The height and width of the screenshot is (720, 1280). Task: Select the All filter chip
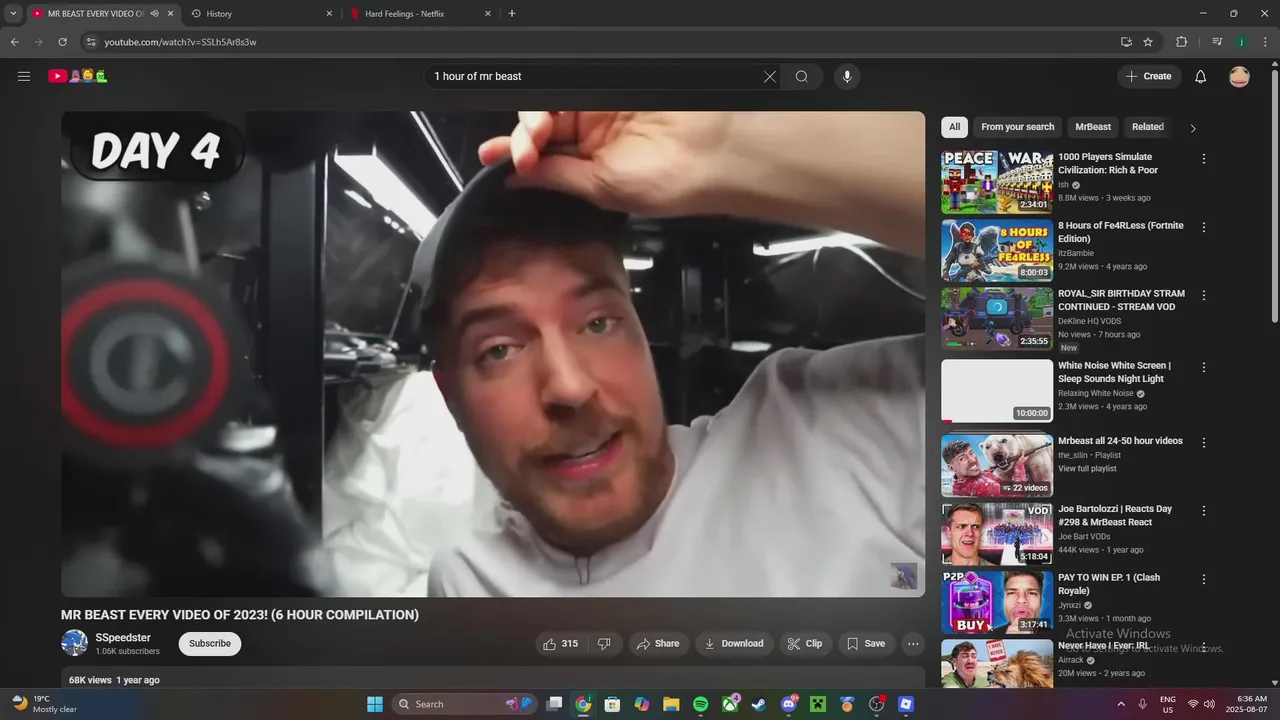(954, 127)
